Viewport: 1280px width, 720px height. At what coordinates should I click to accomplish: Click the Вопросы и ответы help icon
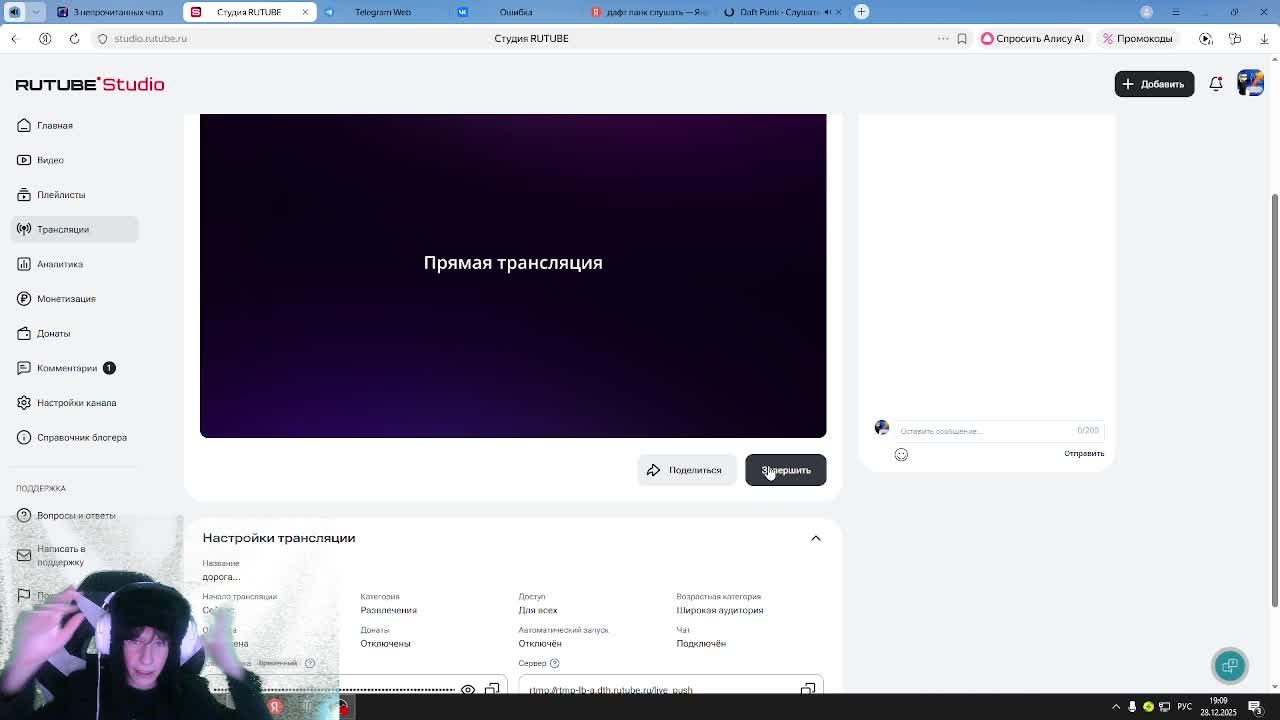(24, 515)
